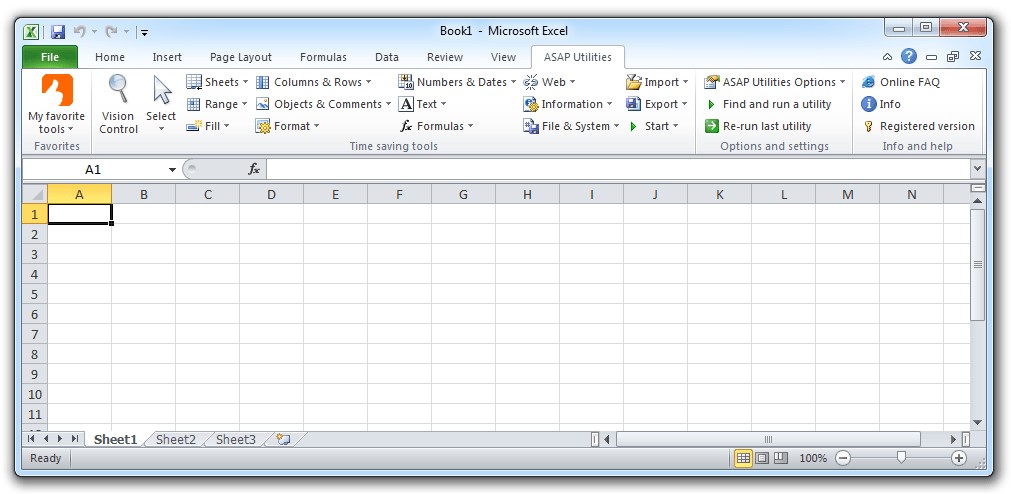Switch to Sheet3 tab
Viewport: 1011px width, 494px height.
coord(235,439)
